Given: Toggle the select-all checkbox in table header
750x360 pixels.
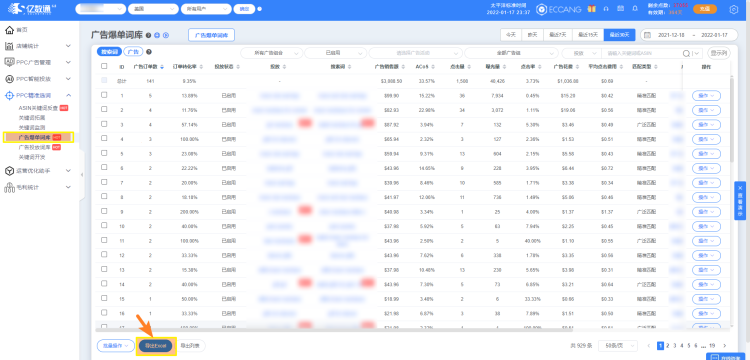Looking at the screenshot, I should [x=104, y=67].
